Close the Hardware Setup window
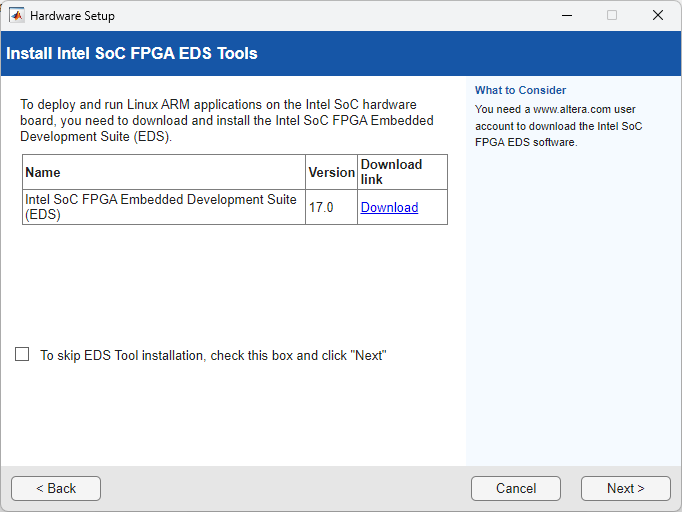Image resolution: width=682 pixels, height=512 pixels. 657,15
